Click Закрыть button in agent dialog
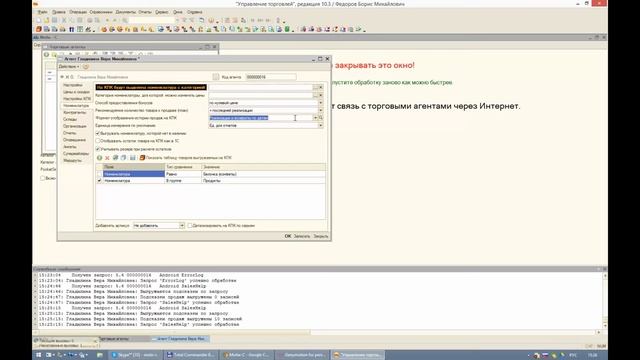This screenshot has height=360, width=640. (321, 236)
